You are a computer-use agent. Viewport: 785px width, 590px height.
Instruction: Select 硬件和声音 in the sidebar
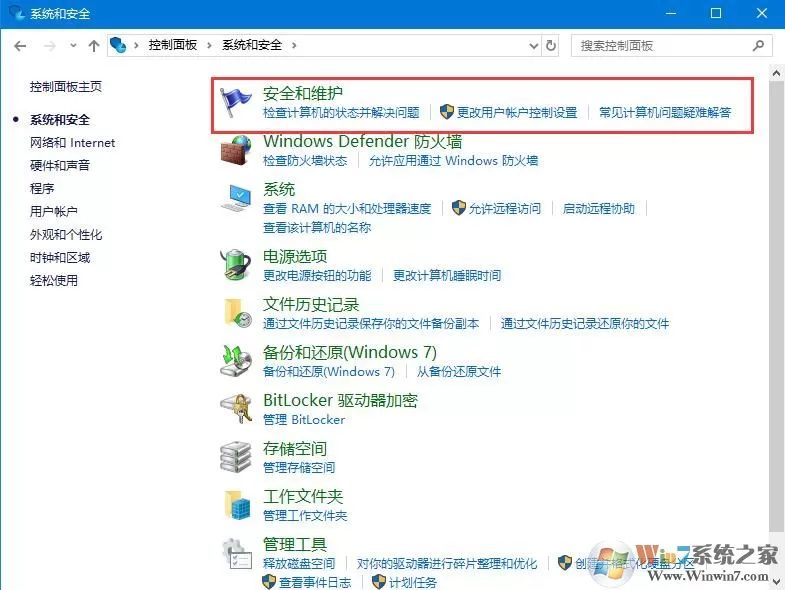[x=60, y=165]
